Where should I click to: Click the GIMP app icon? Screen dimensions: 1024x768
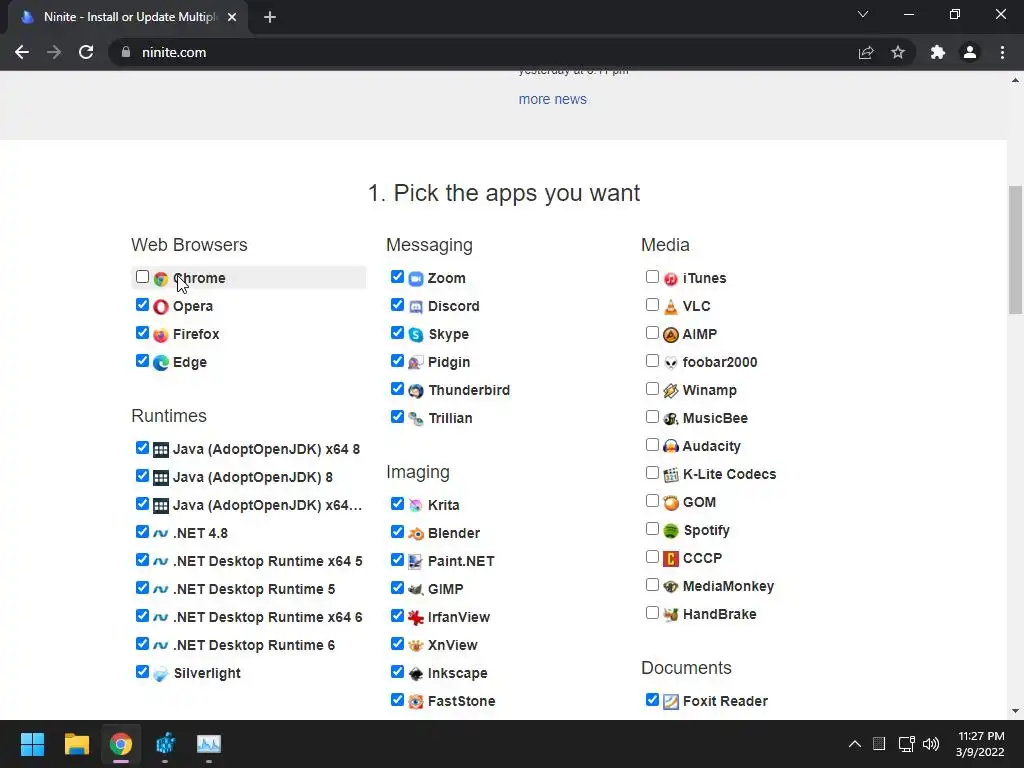pos(416,590)
